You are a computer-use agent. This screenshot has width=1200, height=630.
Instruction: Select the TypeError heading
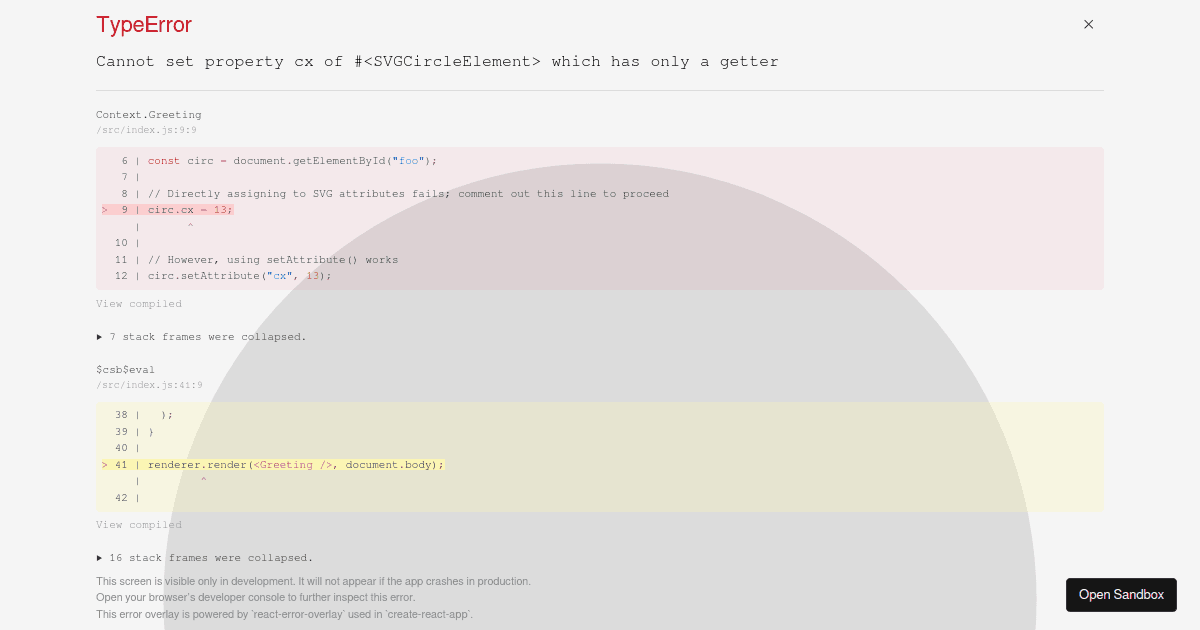point(144,25)
